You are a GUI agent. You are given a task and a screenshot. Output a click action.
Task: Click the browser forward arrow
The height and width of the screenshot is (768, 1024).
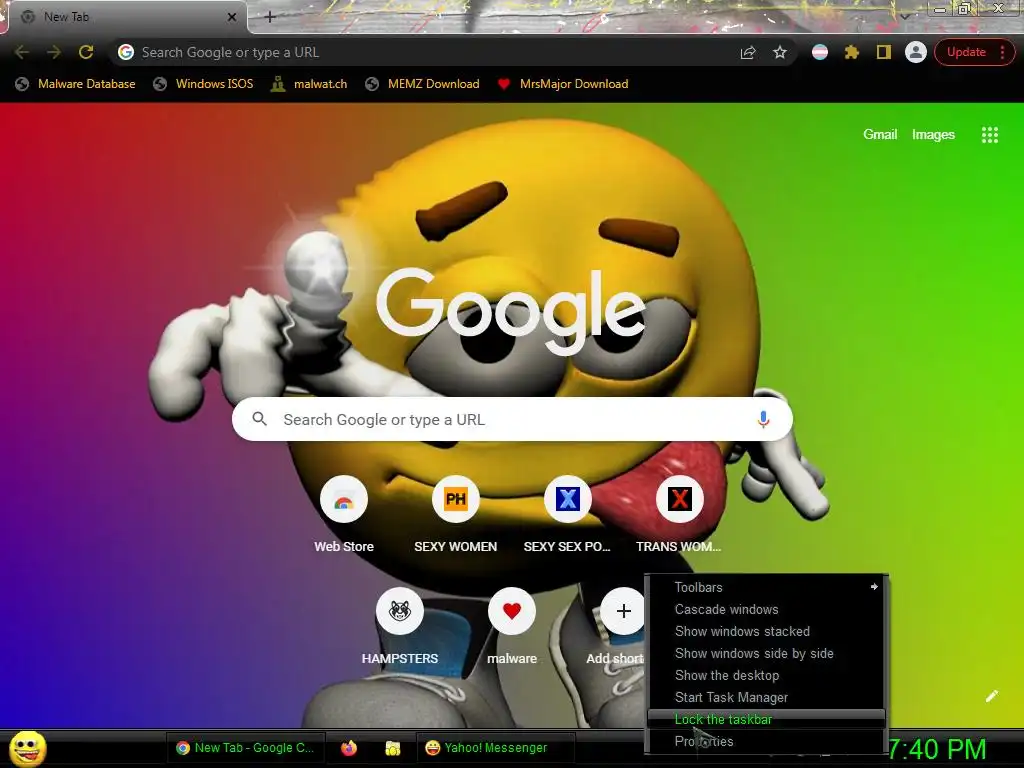click(x=54, y=52)
